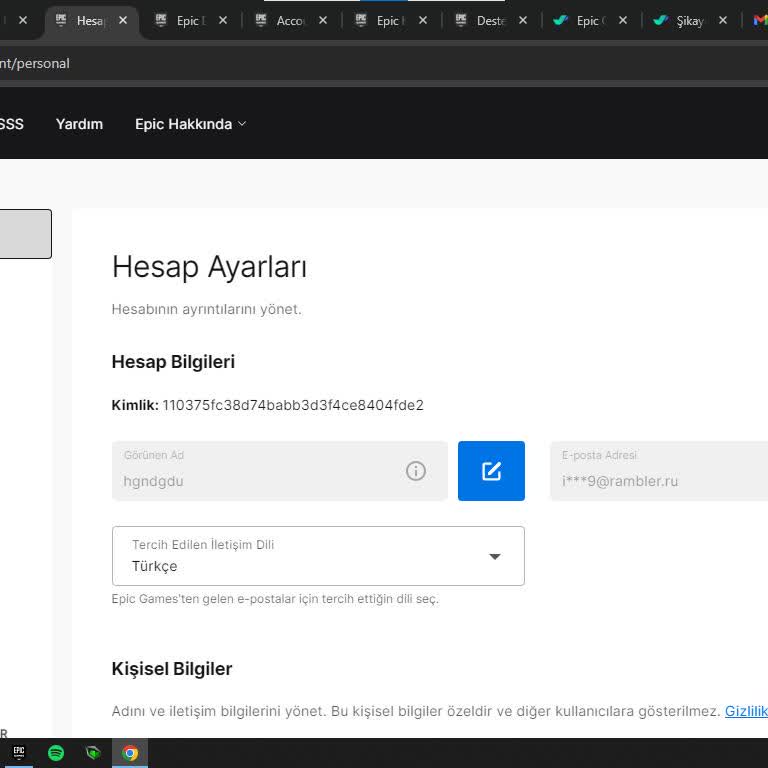Expand the Epic Hakkında menu
Screen dimensions: 768x768
click(x=191, y=124)
